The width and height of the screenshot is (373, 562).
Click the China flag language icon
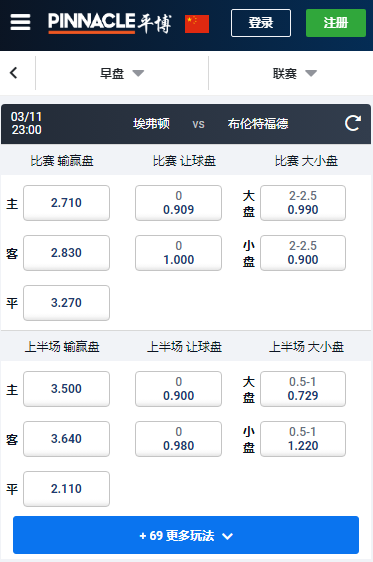pyautogui.click(x=197, y=24)
